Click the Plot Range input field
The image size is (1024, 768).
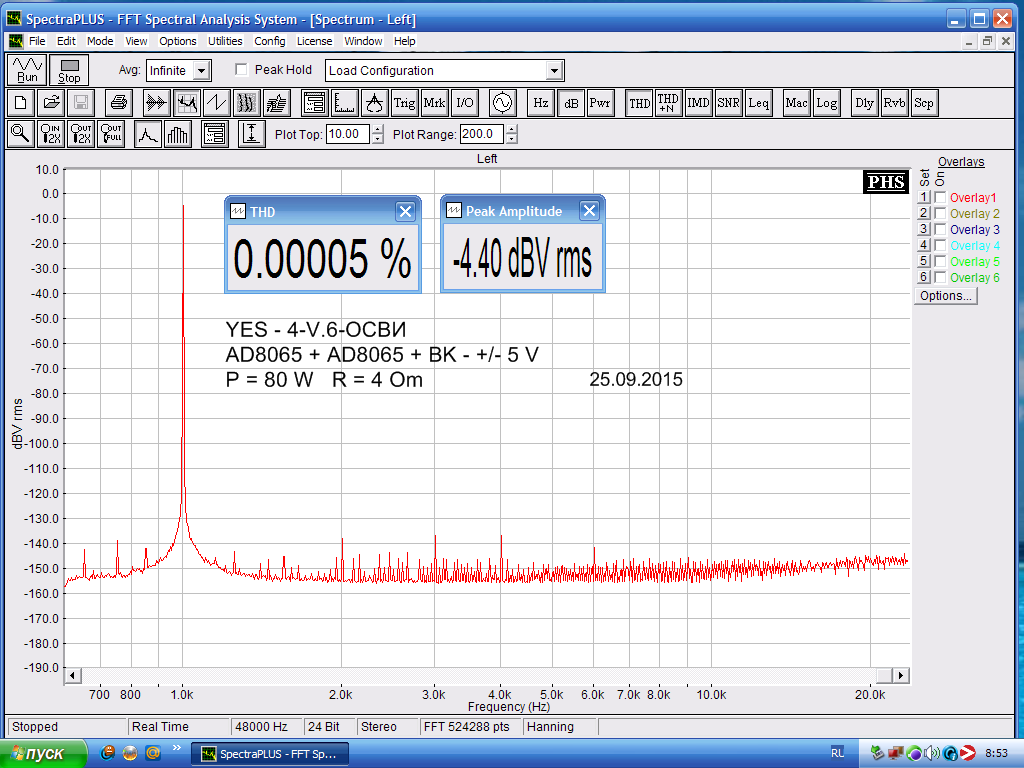click(x=481, y=134)
